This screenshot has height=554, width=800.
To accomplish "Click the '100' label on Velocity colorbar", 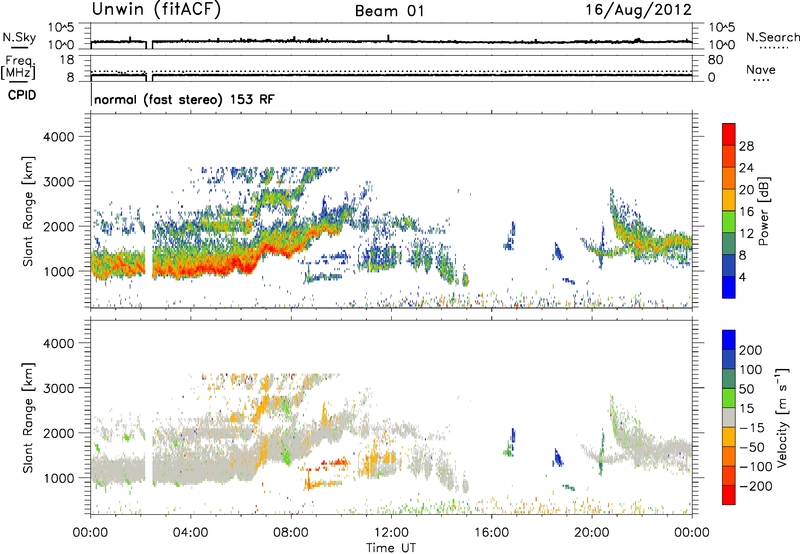I will pyautogui.click(x=751, y=369).
